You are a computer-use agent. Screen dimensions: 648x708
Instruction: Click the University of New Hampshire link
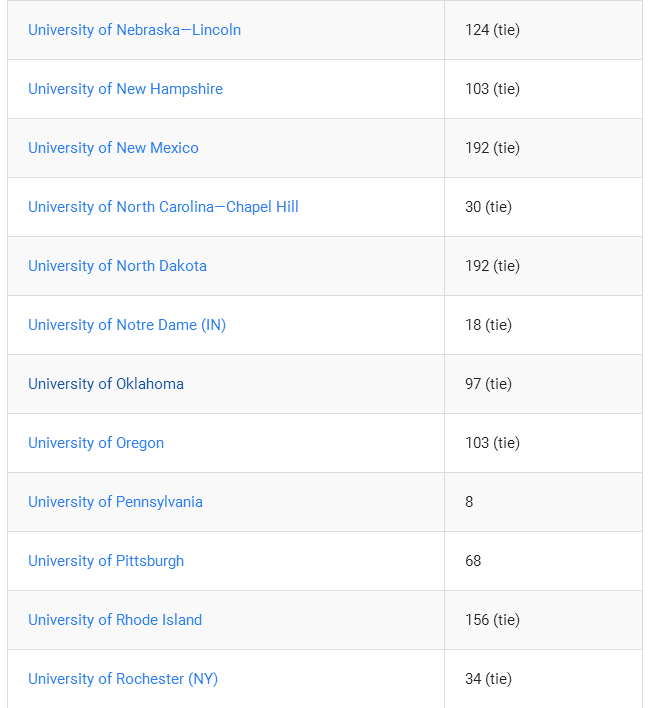coord(126,89)
